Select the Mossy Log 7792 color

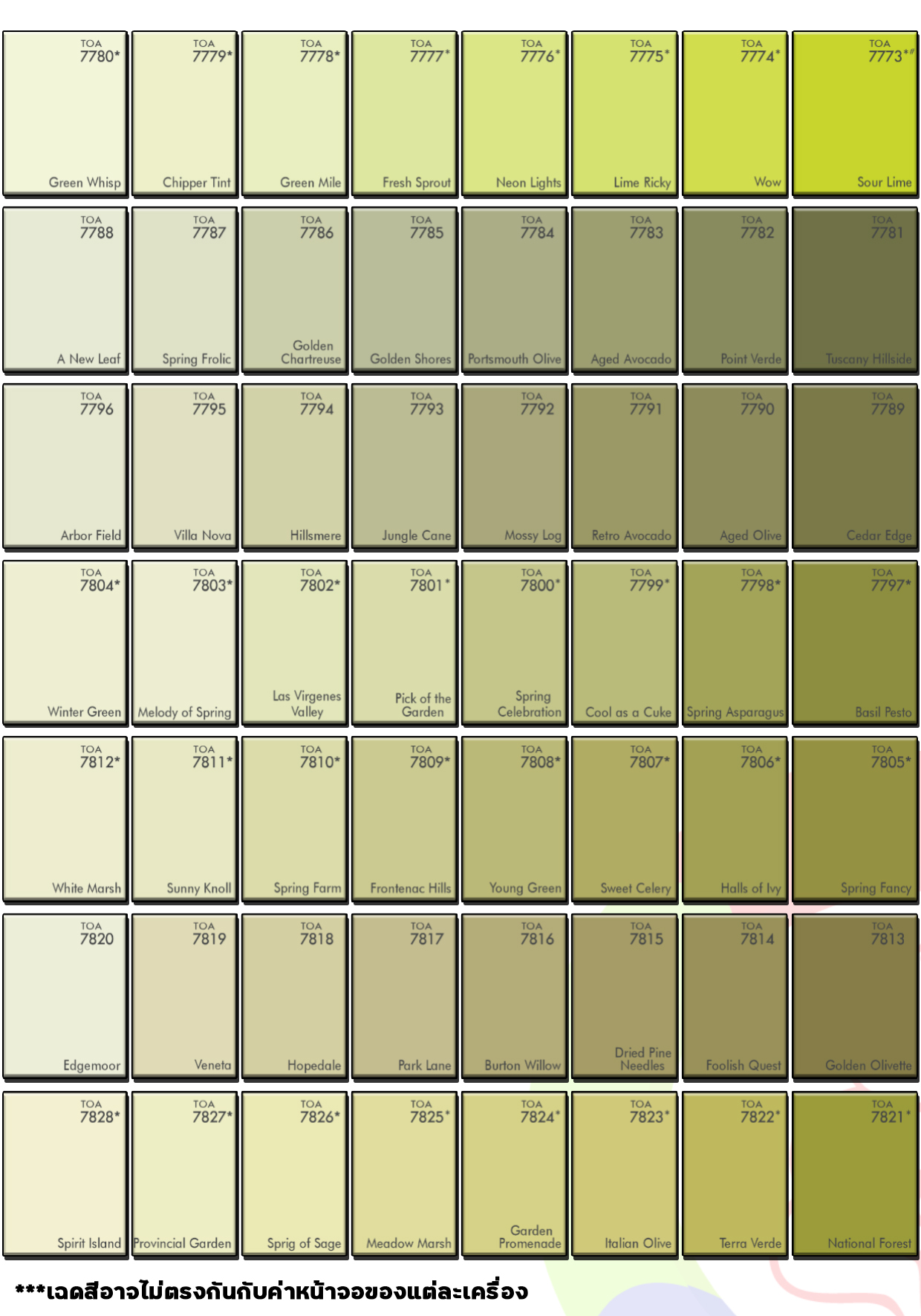(514, 466)
